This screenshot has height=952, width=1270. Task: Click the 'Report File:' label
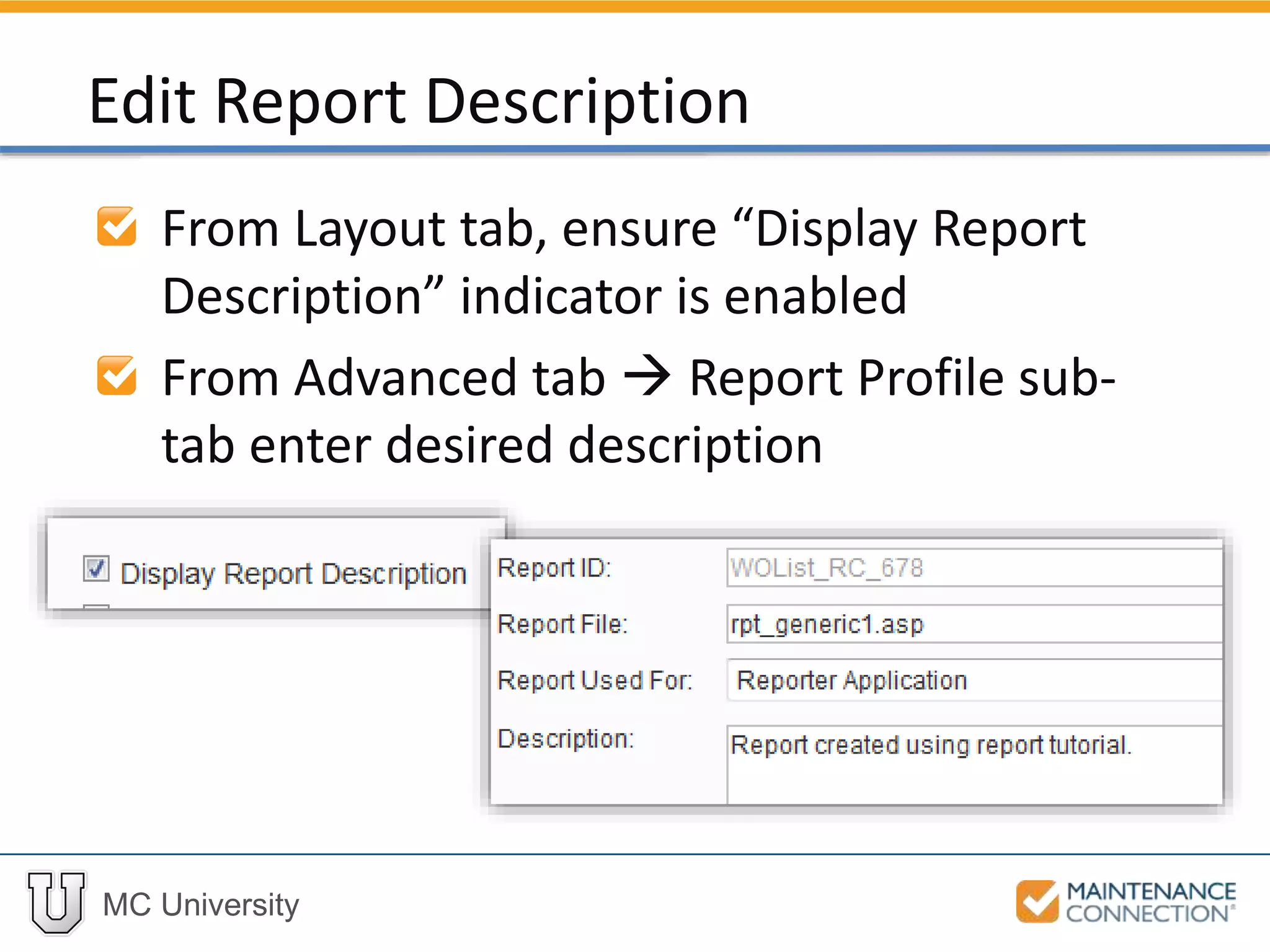[562, 624]
